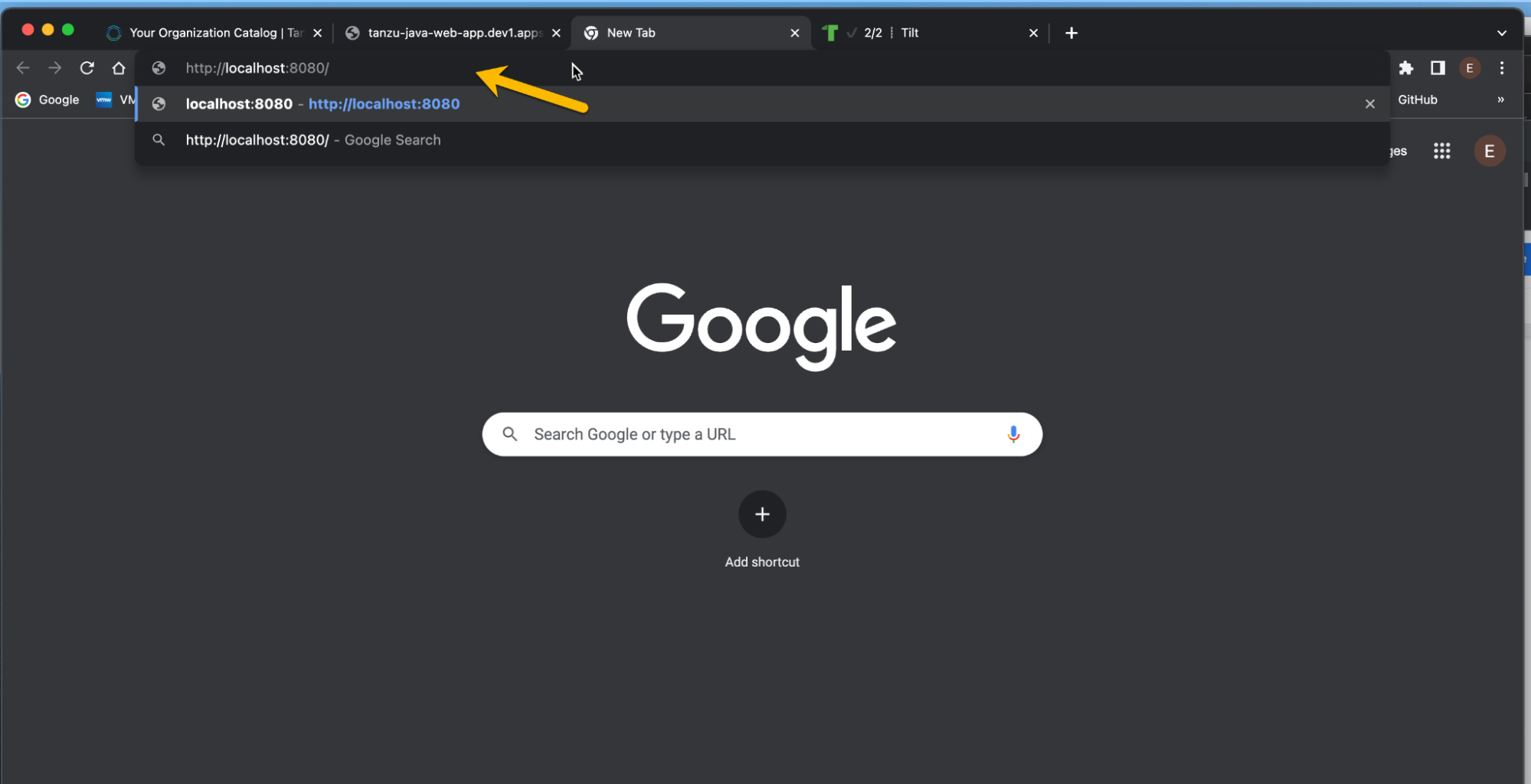The image size is (1531, 784).
Task: Open the Google bookmark
Action: click(x=47, y=100)
